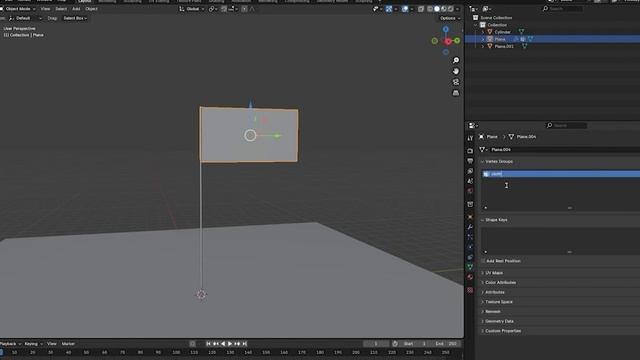
Task: Jump to the timeline end frame
Action: pos(244,344)
